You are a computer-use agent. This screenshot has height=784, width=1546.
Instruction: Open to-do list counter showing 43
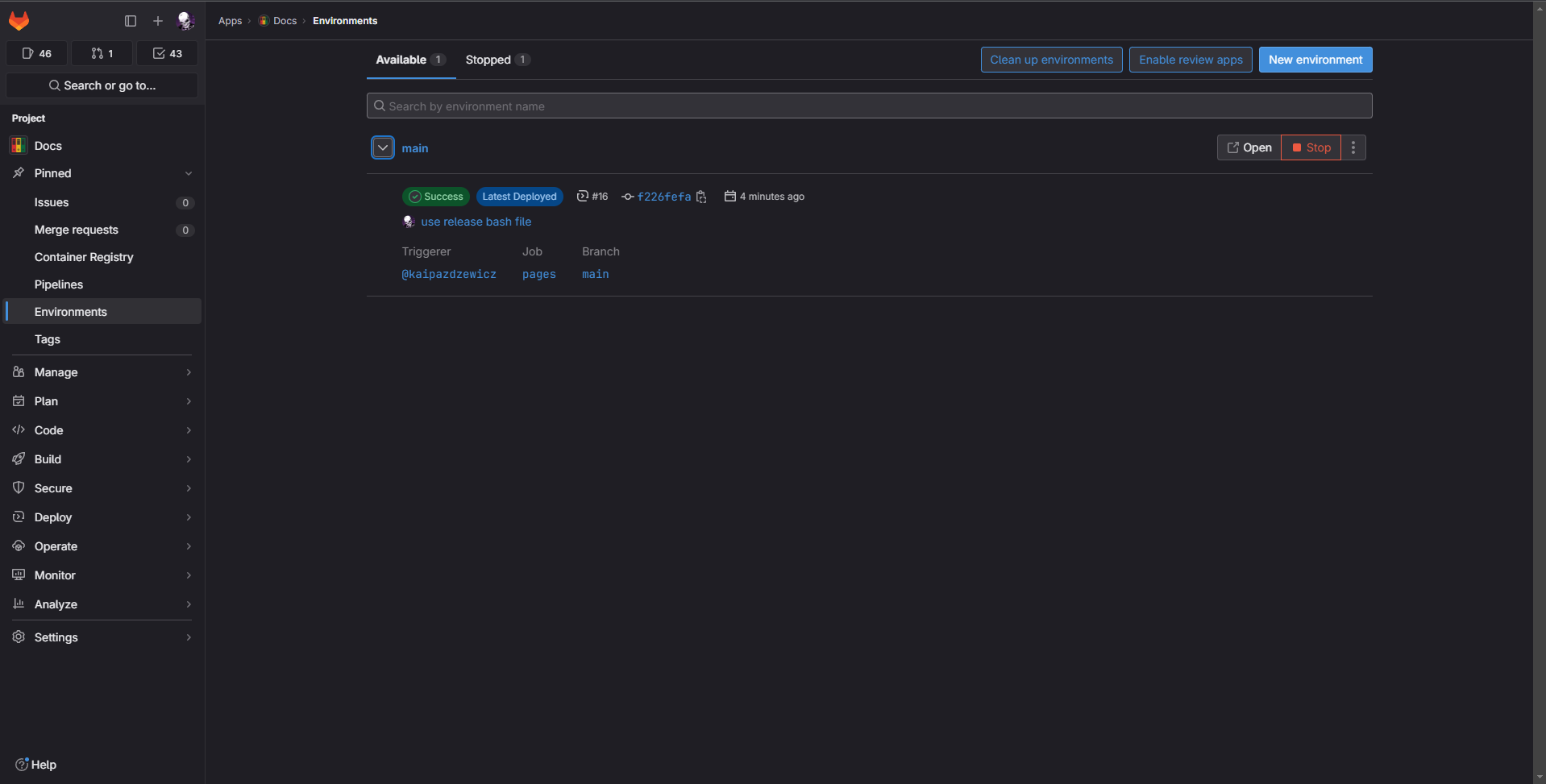[168, 54]
